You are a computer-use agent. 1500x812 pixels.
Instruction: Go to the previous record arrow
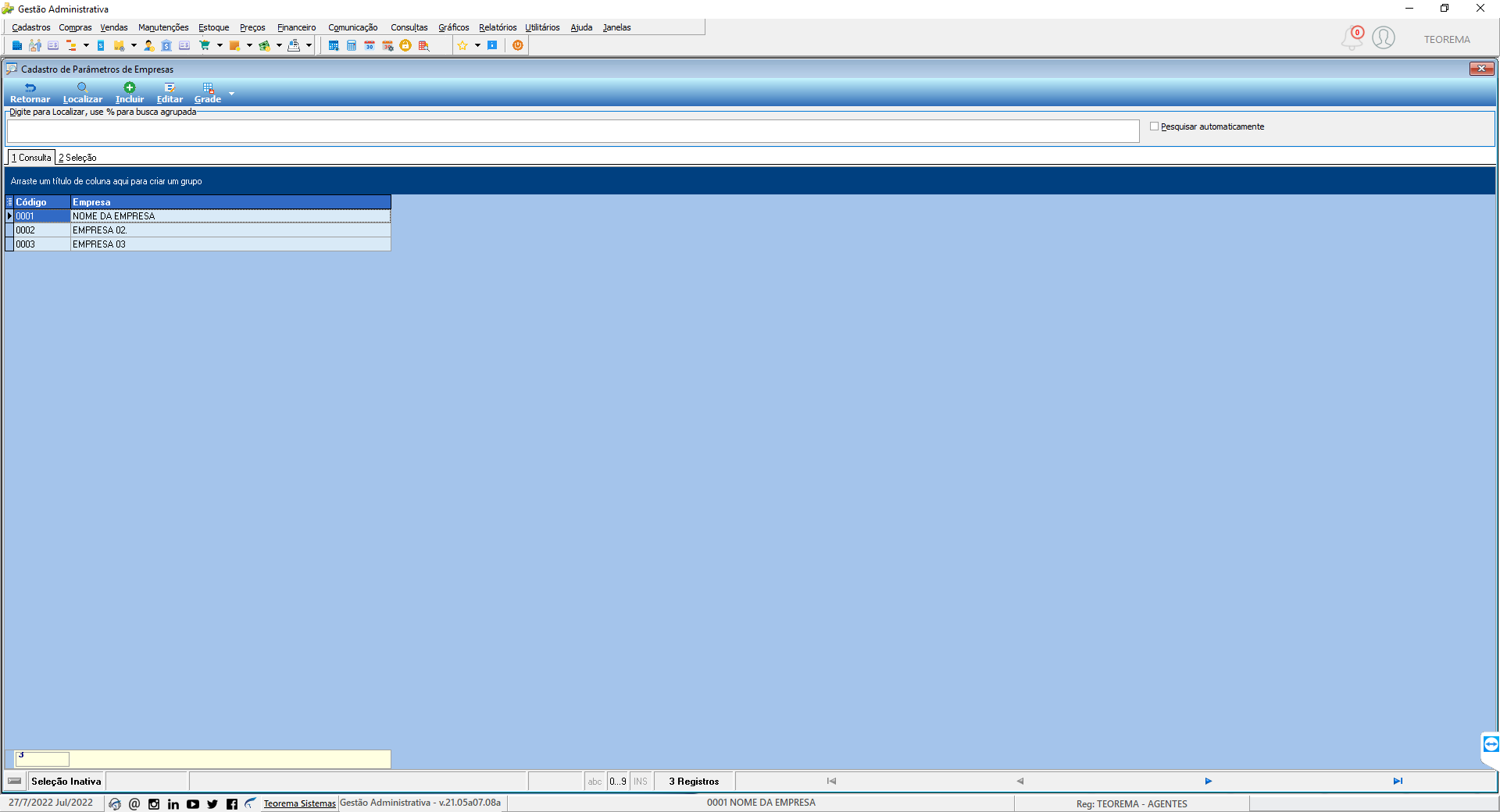click(1020, 782)
